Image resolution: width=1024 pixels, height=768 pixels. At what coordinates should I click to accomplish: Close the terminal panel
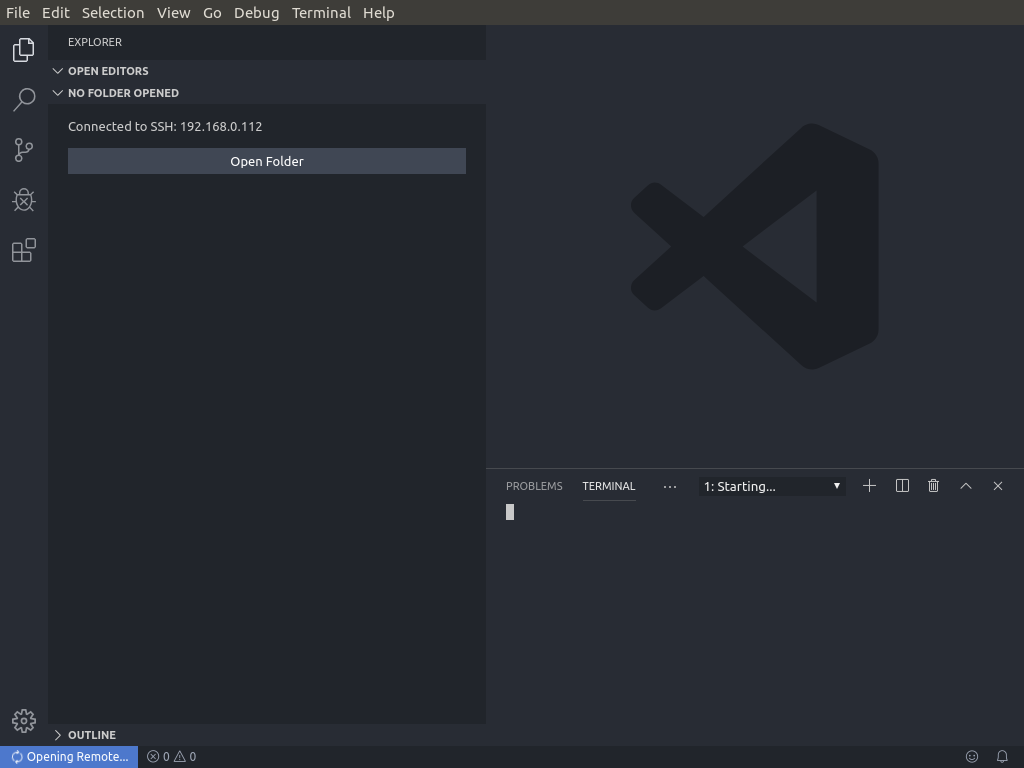[x=998, y=486]
